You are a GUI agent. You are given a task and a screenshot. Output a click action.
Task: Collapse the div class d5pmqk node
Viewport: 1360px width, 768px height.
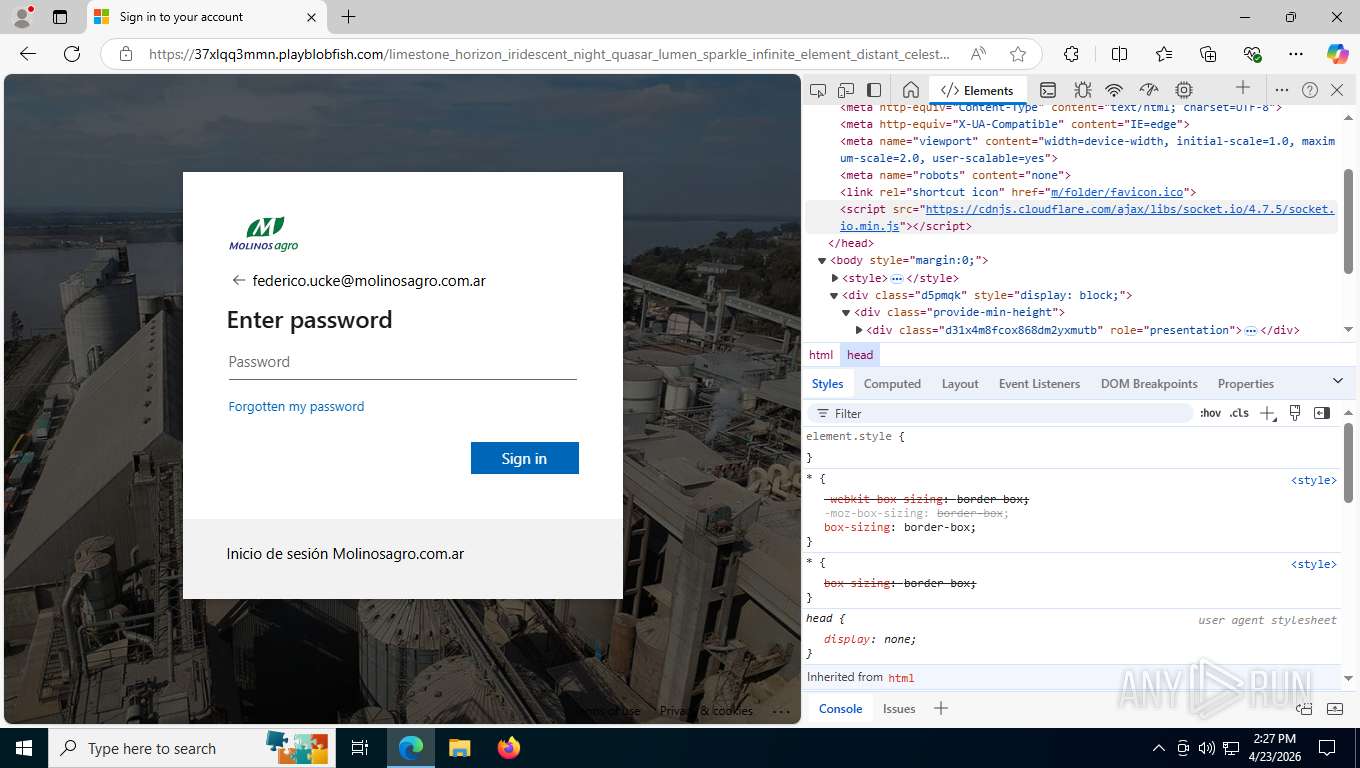tap(834, 296)
